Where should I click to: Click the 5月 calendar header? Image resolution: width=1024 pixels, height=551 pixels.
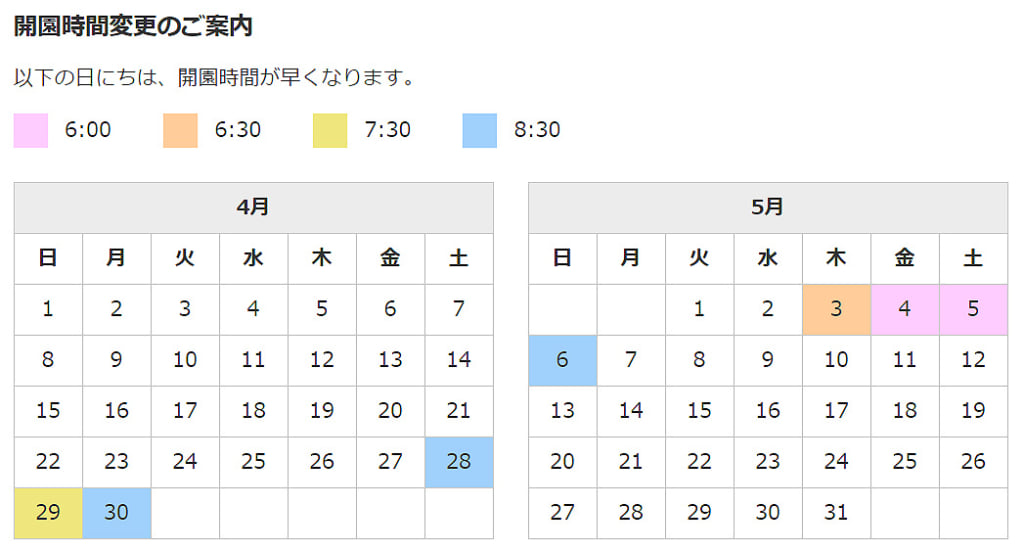pyautogui.click(x=768, y=208)
